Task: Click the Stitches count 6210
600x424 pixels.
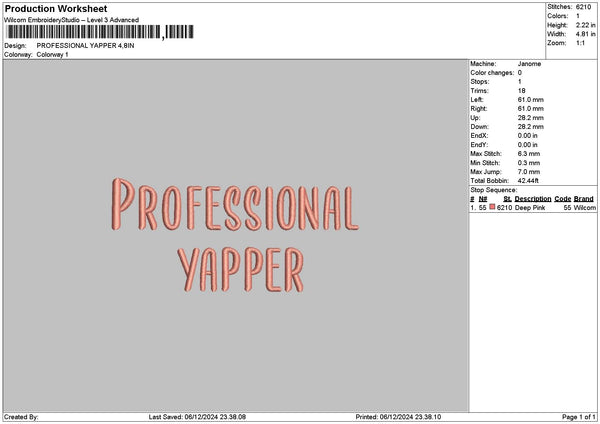Action: pos(583,7)
